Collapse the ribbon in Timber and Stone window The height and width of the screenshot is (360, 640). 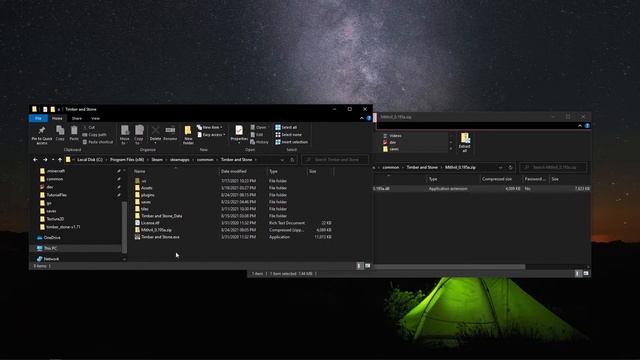point(362,118)
